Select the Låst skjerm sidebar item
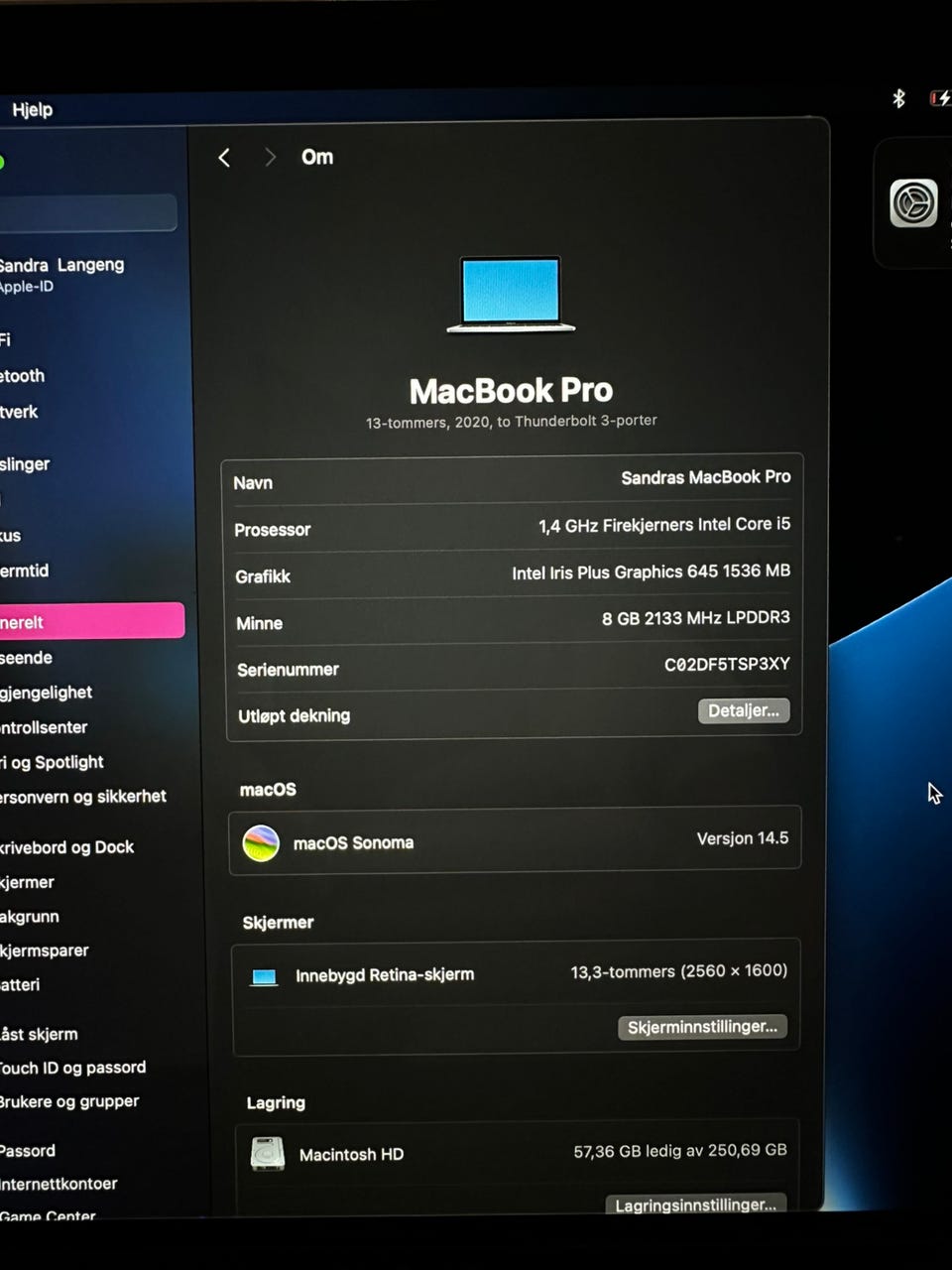Screen dimensions: 952x1270 [39, 1034]
